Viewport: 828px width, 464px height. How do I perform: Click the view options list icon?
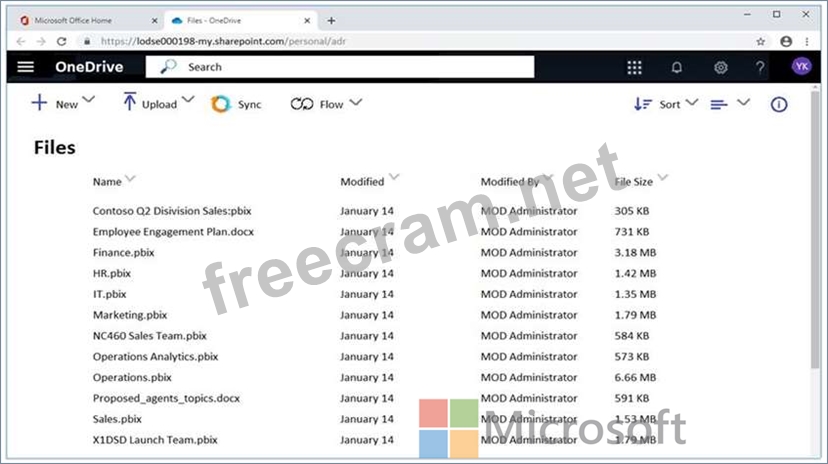719,105
